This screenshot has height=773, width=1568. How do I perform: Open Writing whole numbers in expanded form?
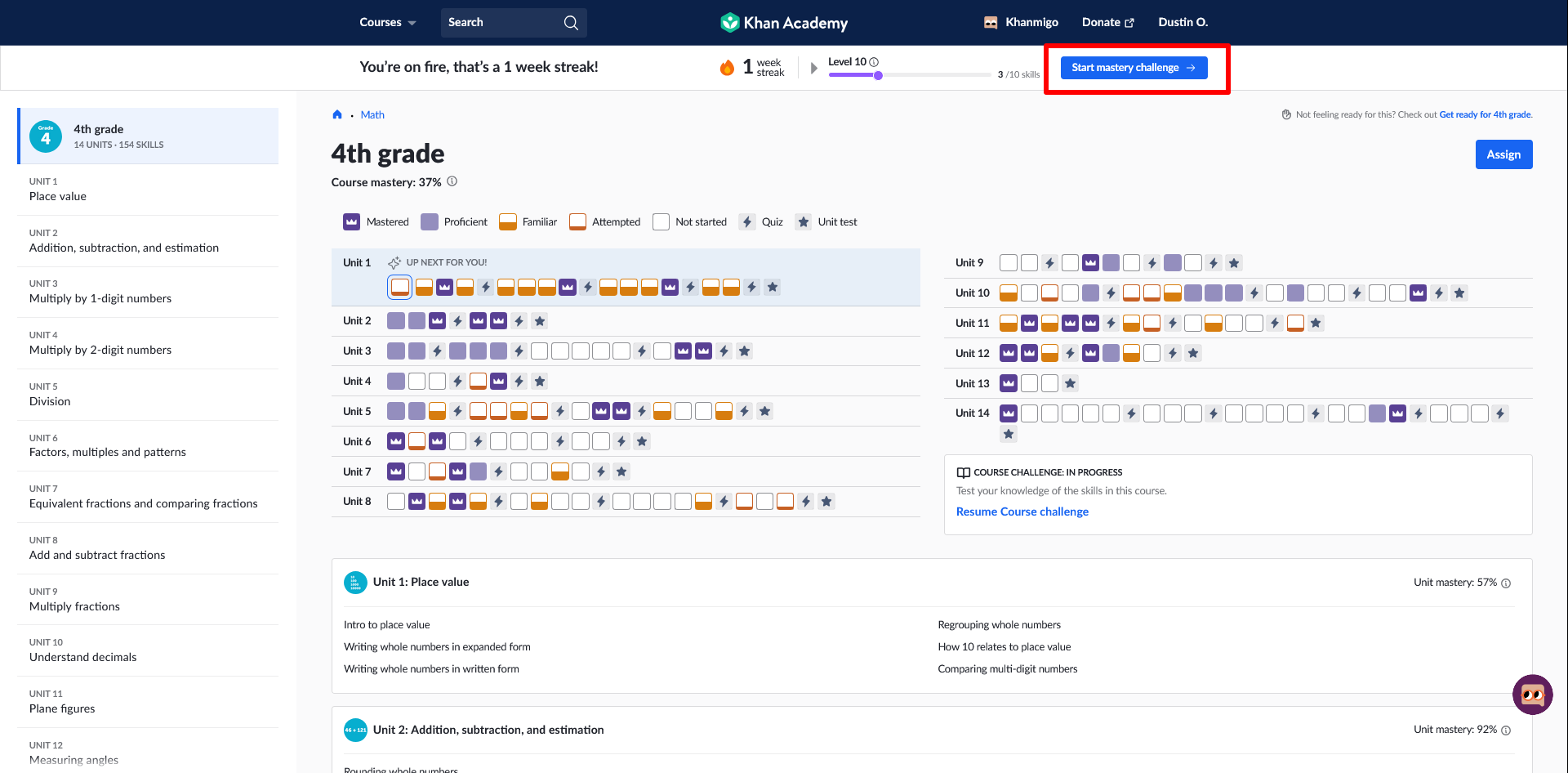tap(437, 647)
